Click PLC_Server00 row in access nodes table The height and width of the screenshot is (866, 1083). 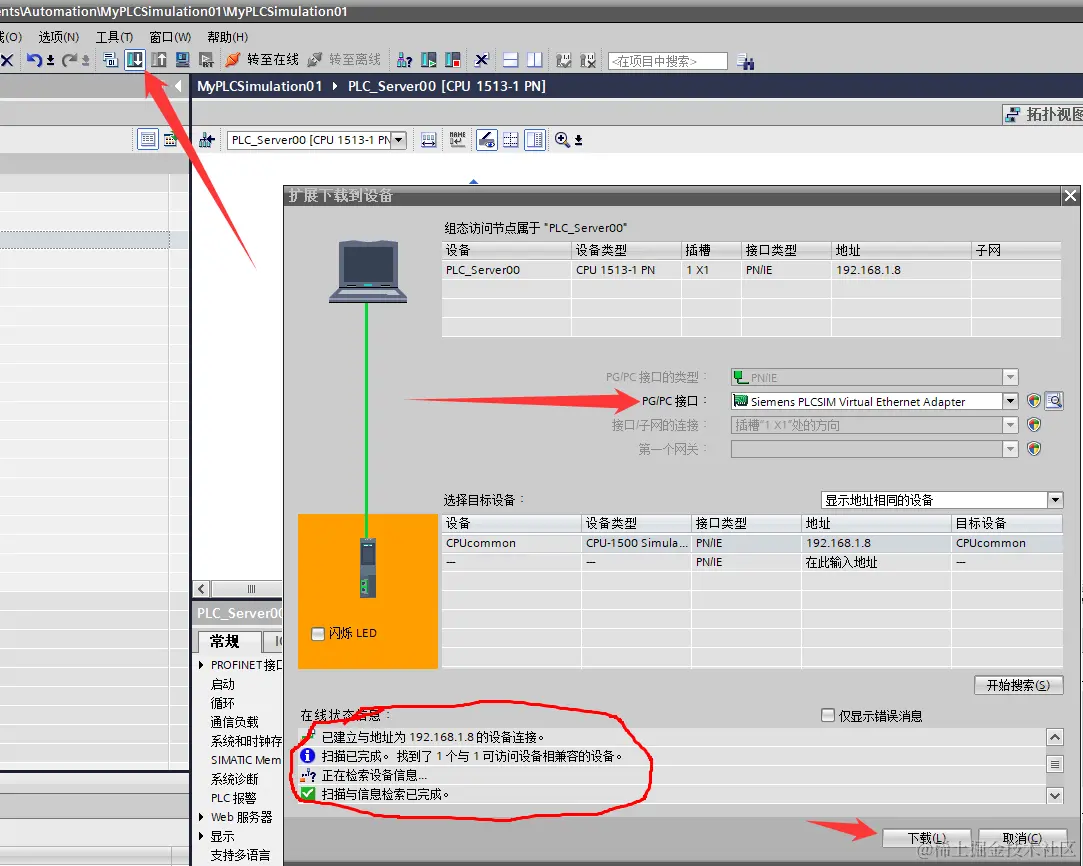click(x=751, y=270)
